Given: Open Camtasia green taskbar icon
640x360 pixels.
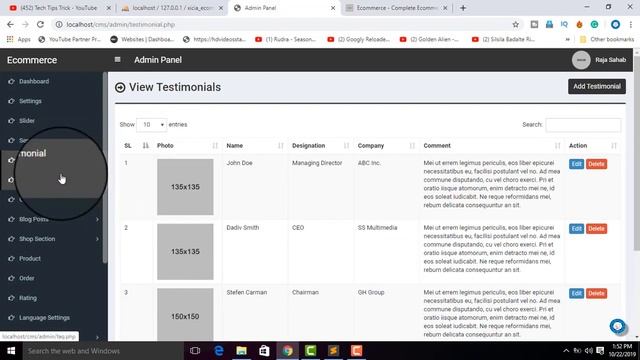Looking at the screenshot, I should tap(310, 351).
